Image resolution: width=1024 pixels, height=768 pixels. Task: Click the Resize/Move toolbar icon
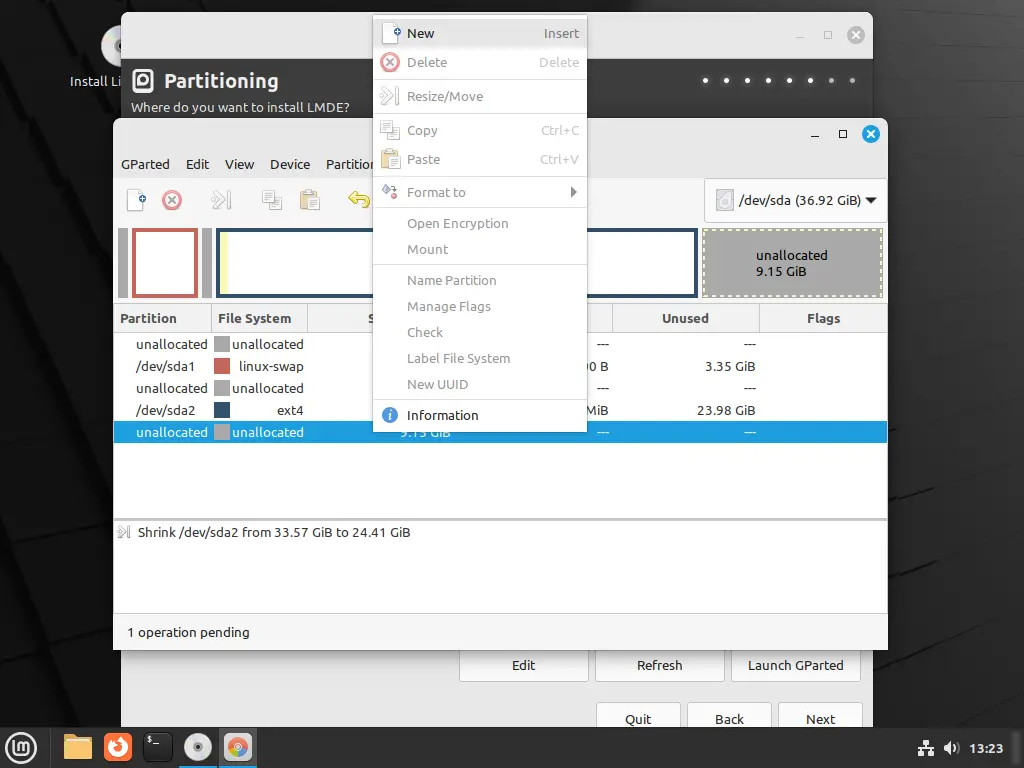(x=221, y=200)
